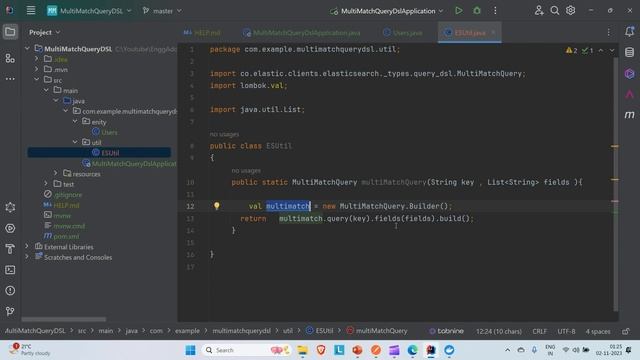The width and height of the screenshot is (640, 360).
Task: Select mvnw.cmd in project tree
Action: tap(69, 226)
